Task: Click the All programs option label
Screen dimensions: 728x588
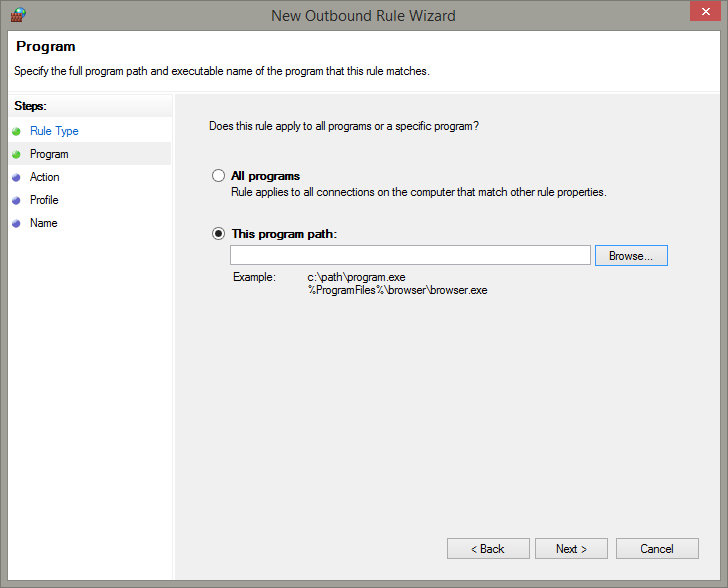Action: pos(265,176)
